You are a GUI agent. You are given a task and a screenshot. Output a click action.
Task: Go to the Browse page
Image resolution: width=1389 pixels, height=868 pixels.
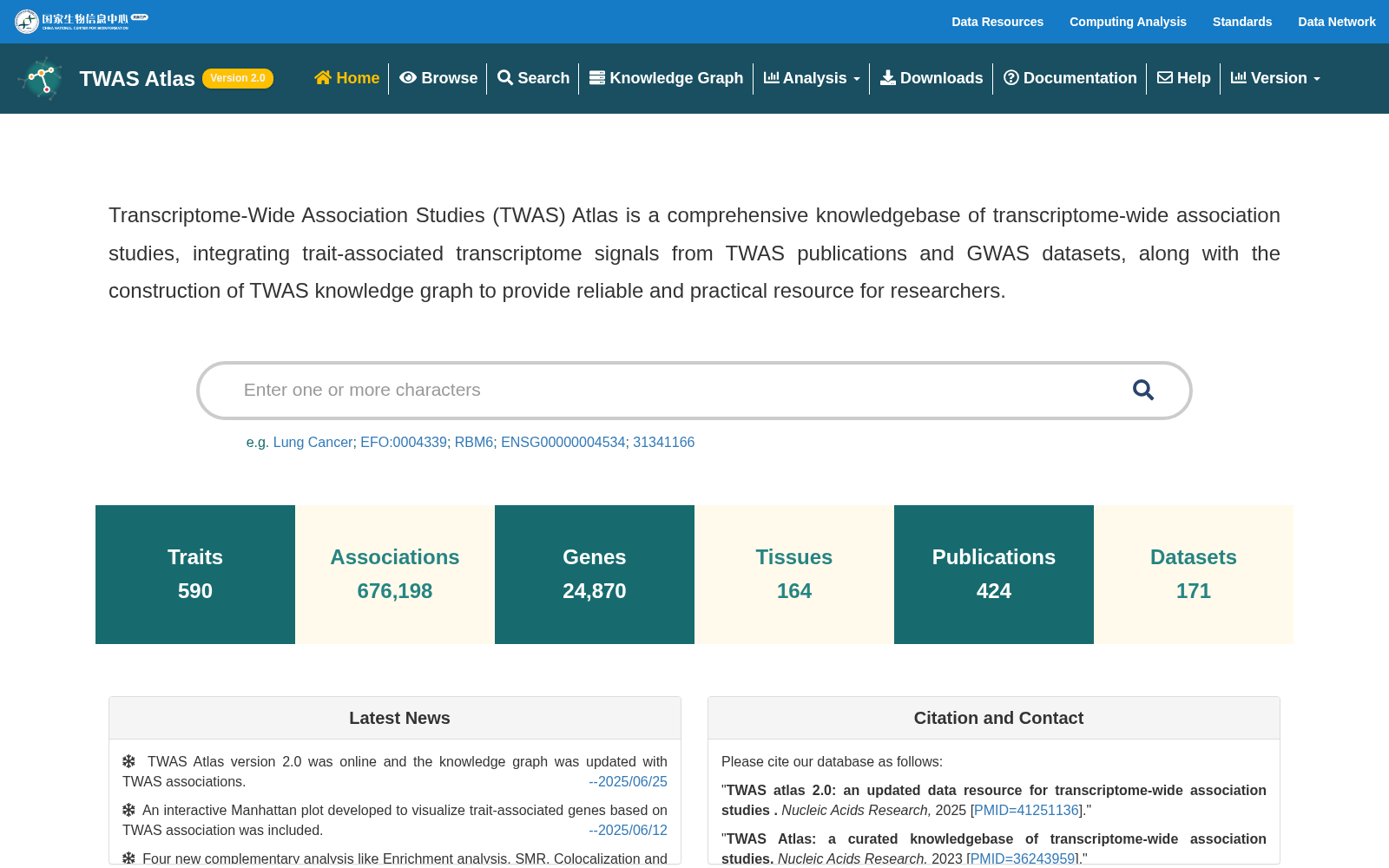tap(438, 78)
